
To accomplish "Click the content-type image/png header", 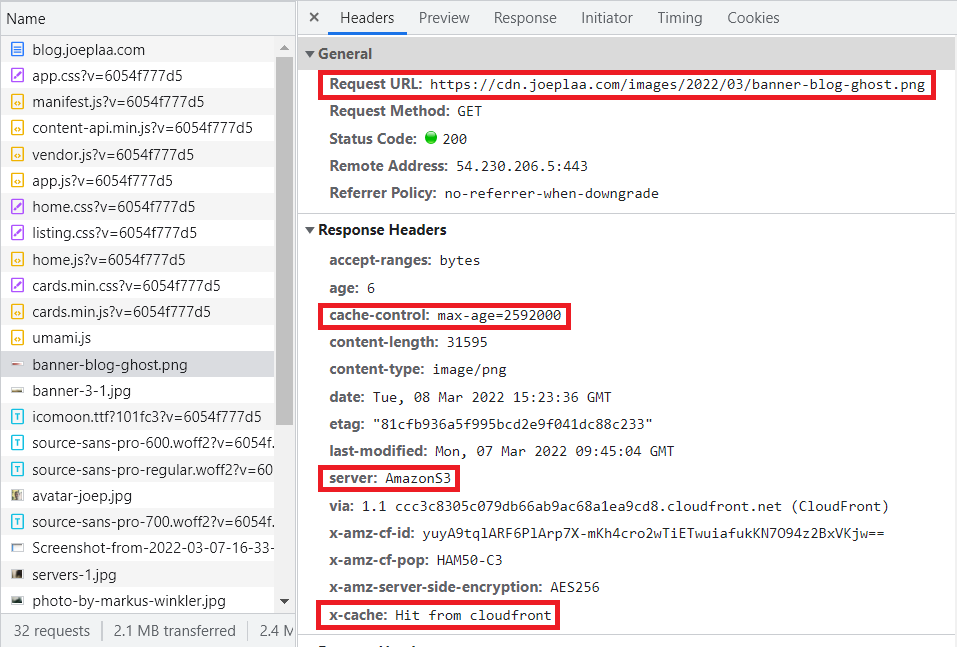I will pyautogui.click(x=418, y=369).
